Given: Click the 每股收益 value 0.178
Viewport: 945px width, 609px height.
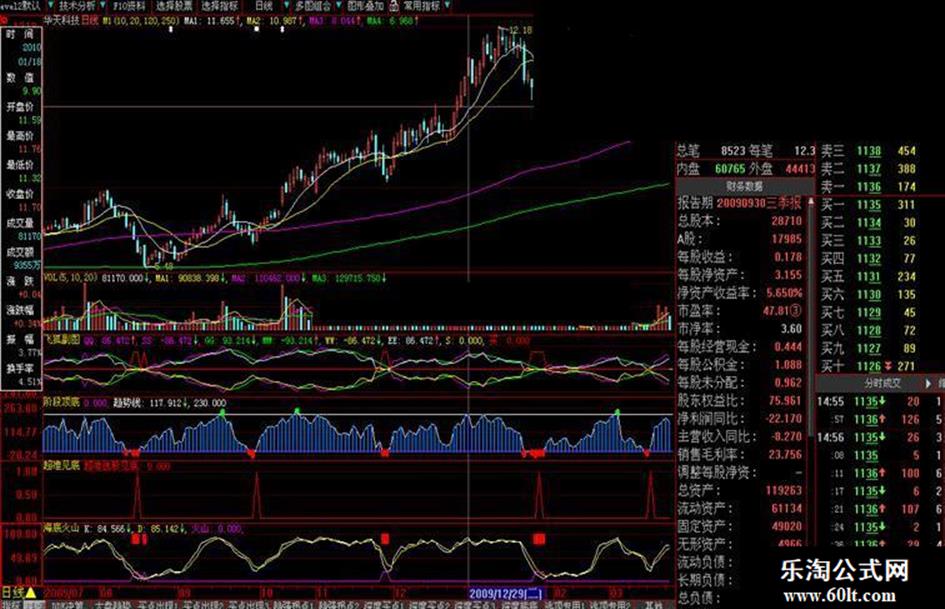Looking at the screenshot, I should [788, 257].
